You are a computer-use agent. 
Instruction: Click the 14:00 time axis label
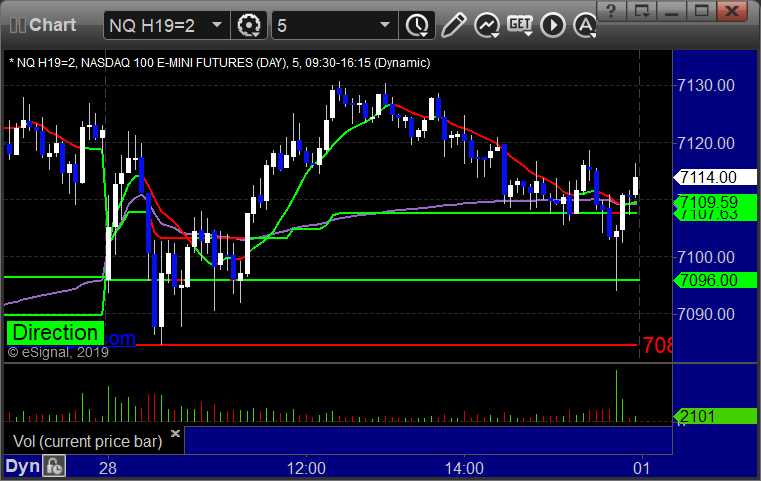tap(464, 468)
